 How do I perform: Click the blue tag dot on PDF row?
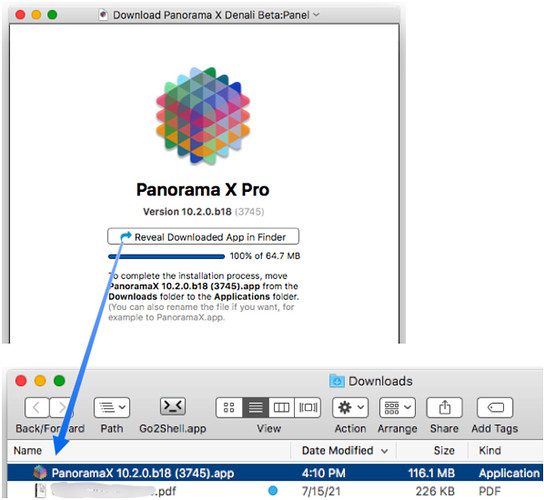click(x=273, y=491)
